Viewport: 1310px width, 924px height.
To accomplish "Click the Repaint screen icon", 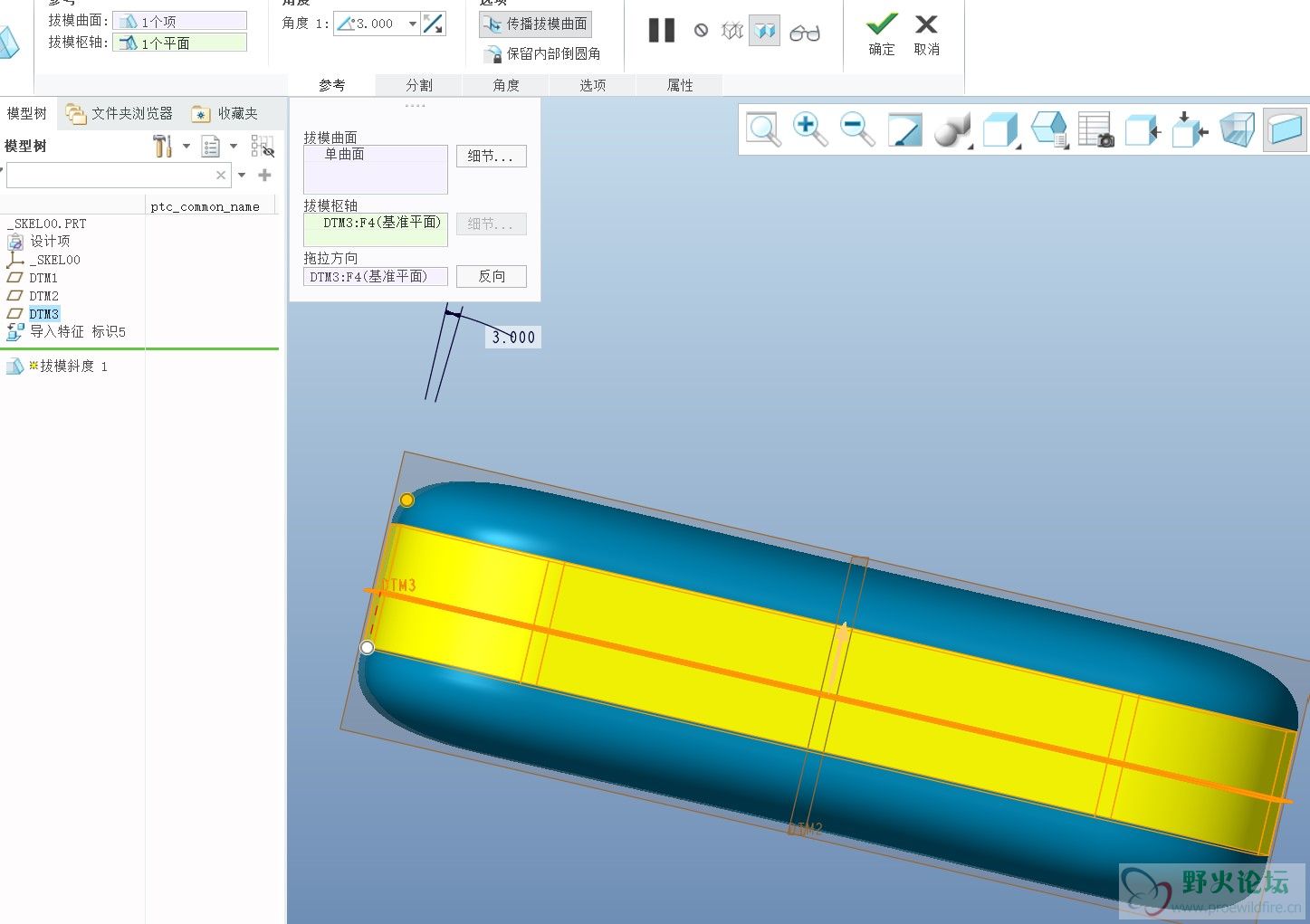I will point(904,129).
